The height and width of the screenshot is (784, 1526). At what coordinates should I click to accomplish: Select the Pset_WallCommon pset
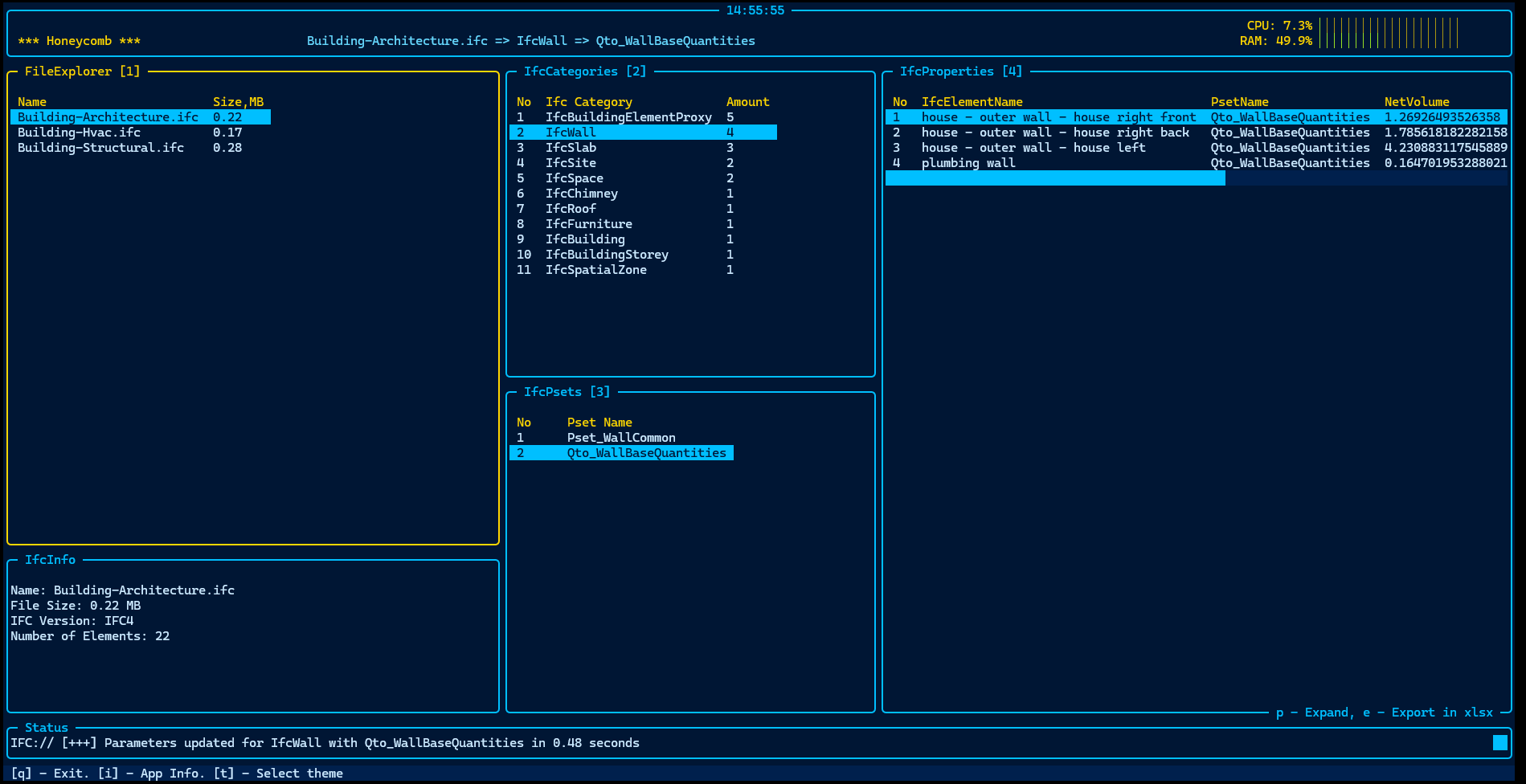click(x=621, y=438)
